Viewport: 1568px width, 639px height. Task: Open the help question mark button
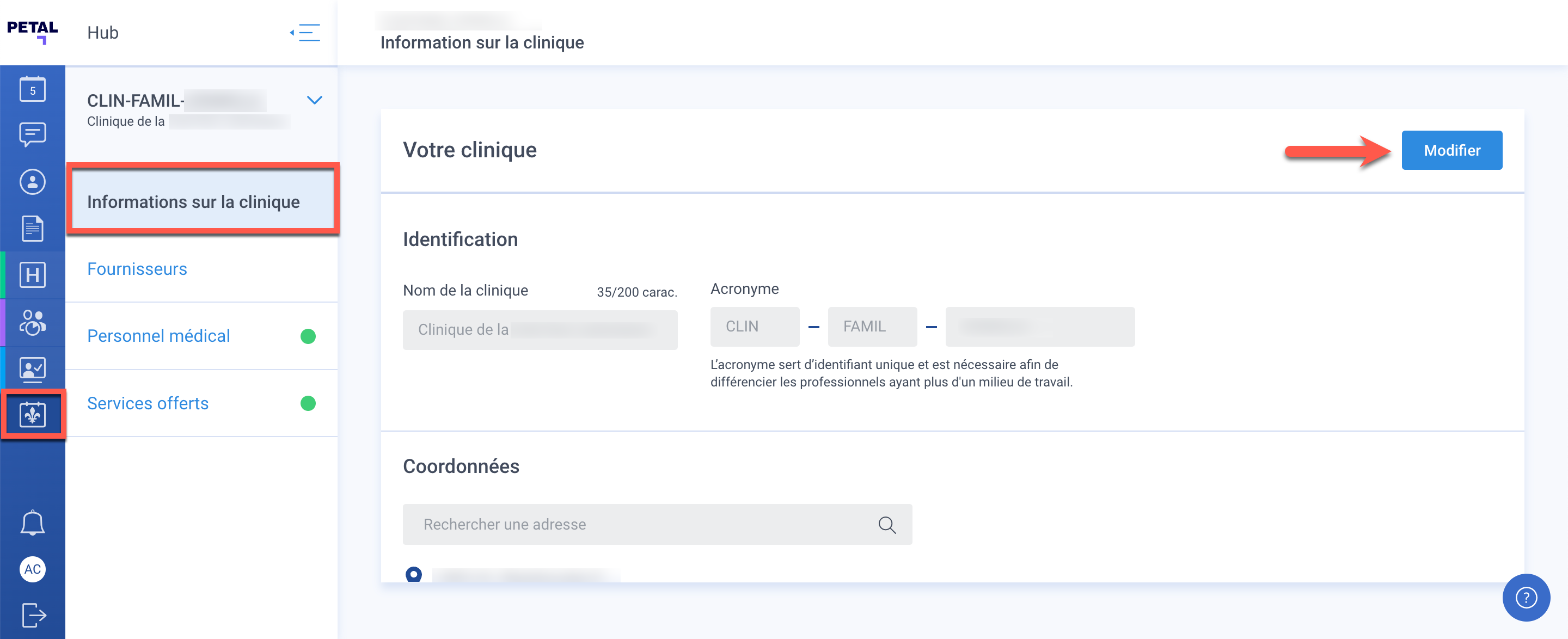(1526, 598)
